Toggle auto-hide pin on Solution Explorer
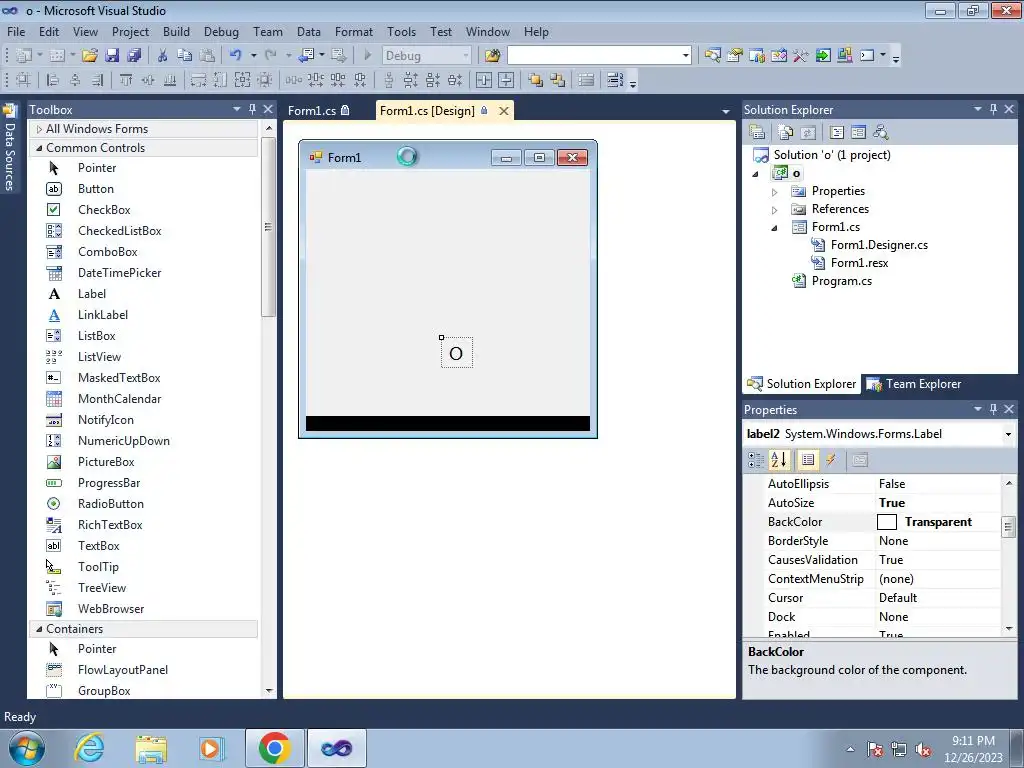The width and height of the screenshot is (1024, 768). (993, 109)
